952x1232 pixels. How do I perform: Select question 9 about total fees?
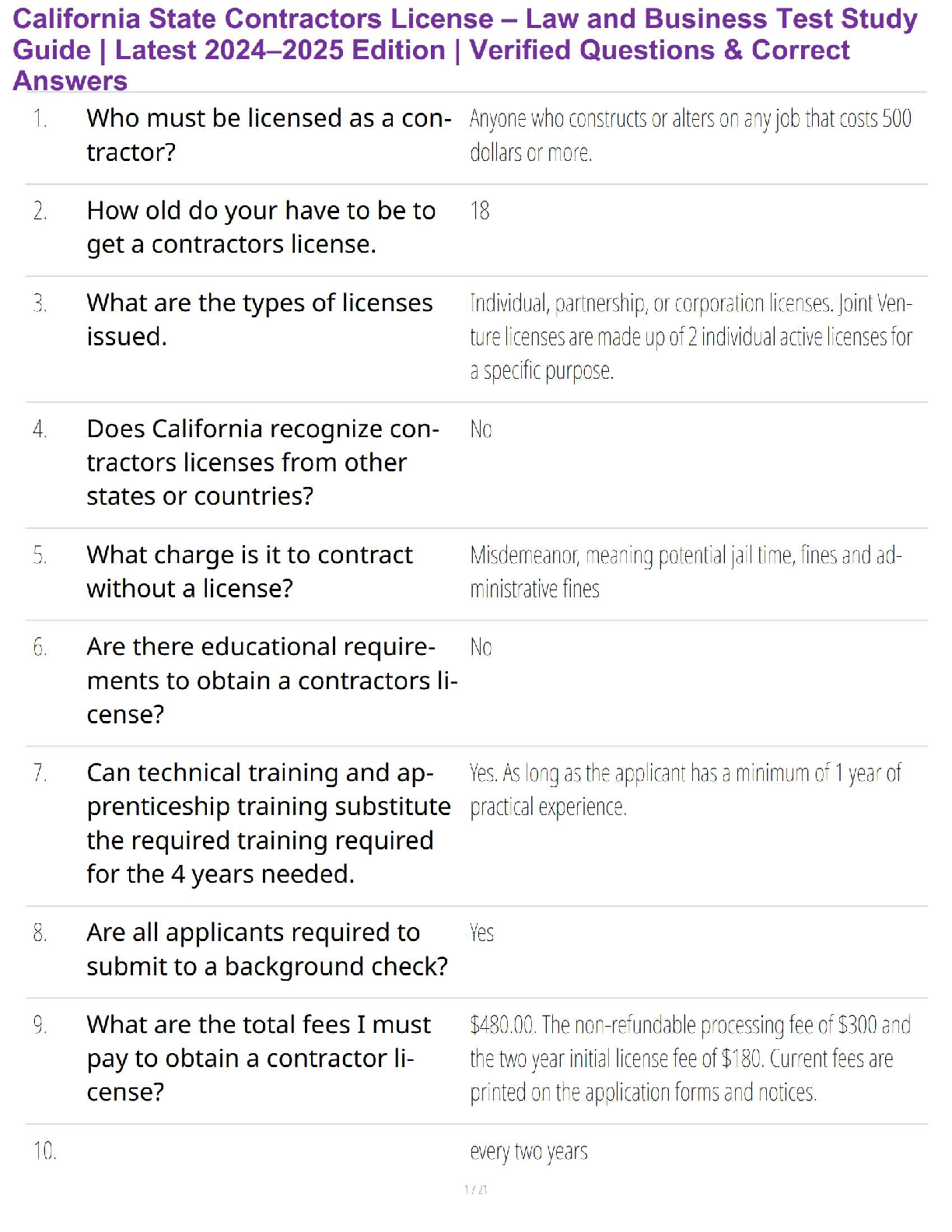pyautogui.click(x=259, y=1059)
